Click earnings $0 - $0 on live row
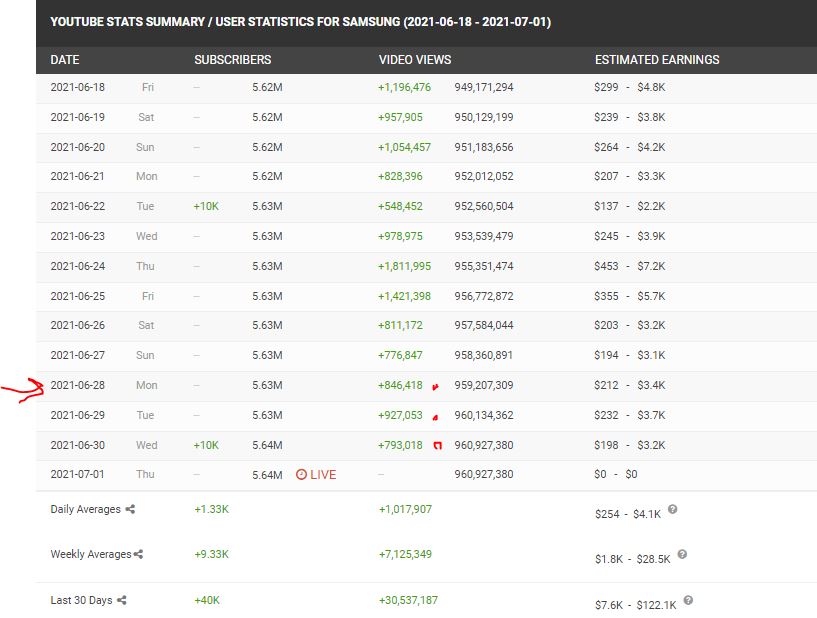Image resolution: width=817 pixels, height=618 pixels. pos(615,474)
